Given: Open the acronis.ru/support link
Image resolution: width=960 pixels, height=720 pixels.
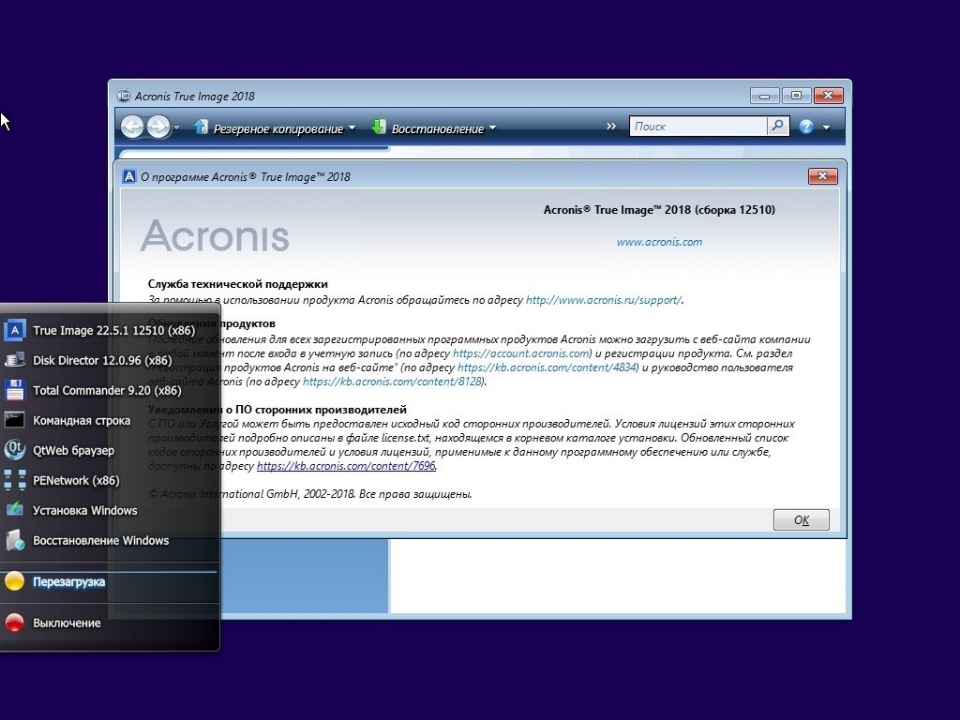Looking at the screenshot, I should [x=603, y=300].
